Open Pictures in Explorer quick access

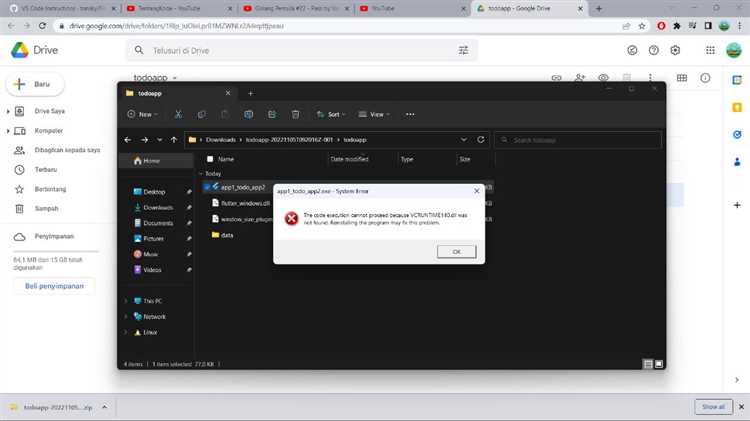149,238
